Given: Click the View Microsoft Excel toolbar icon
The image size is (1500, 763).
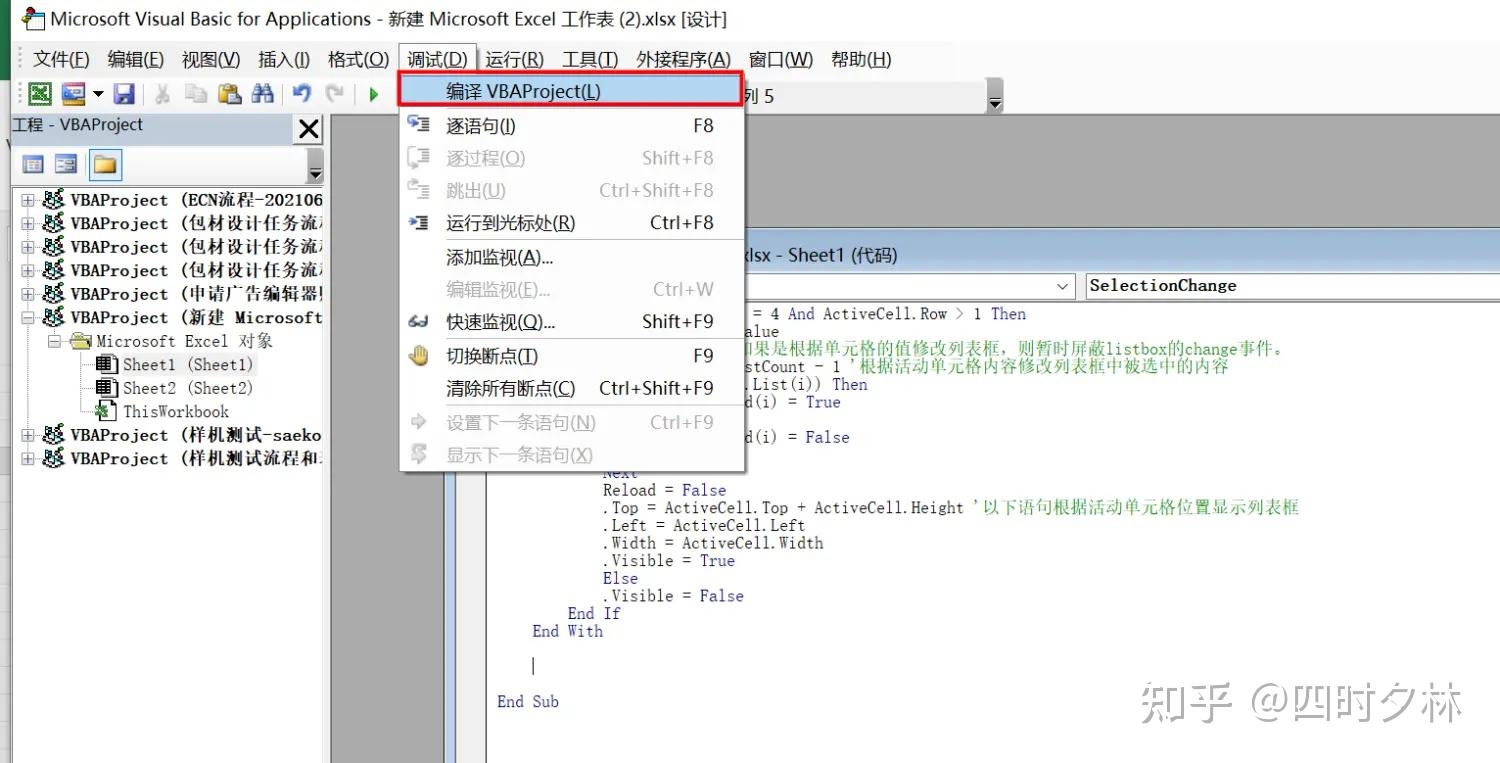Looking at the screenshot, I should tap(40, 94).
